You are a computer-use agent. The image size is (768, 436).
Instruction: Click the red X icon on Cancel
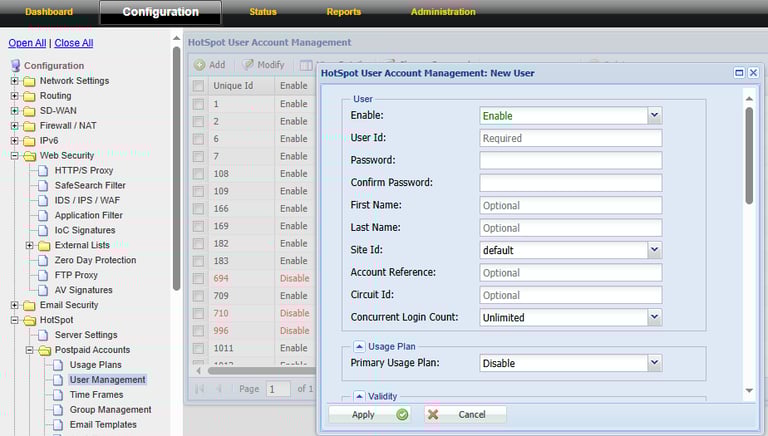pos(433,415)
